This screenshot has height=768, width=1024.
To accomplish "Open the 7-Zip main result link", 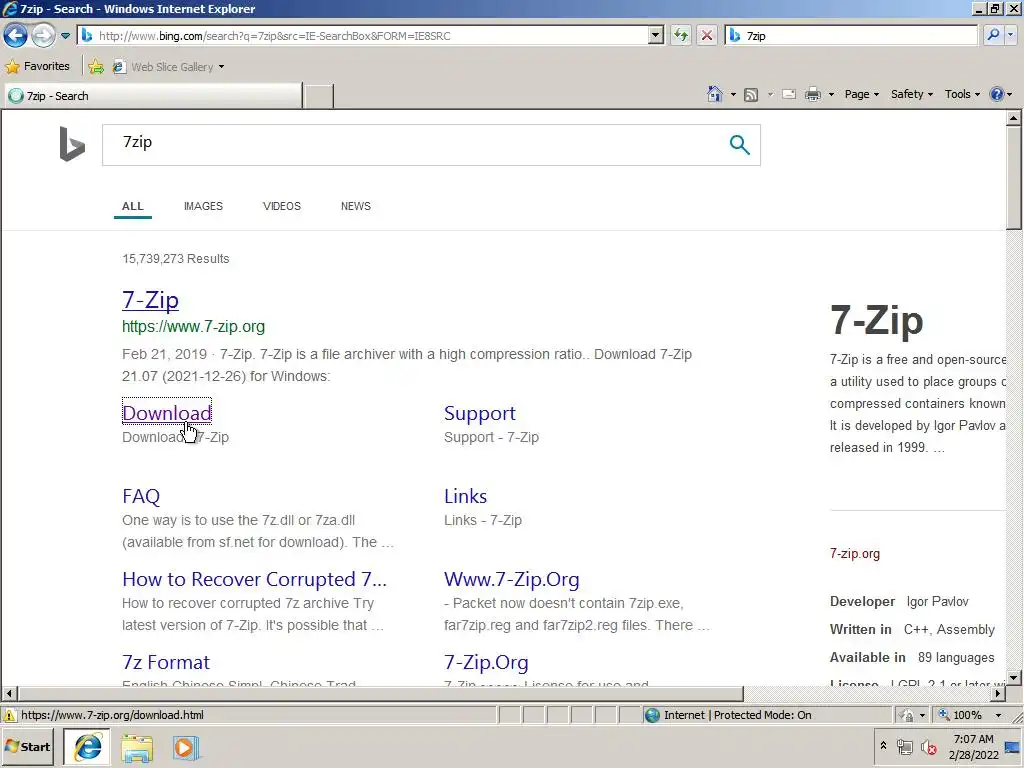I will (150, 300).
